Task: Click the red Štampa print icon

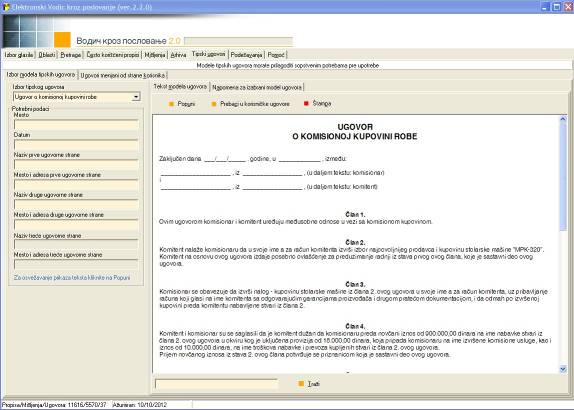Action: pos(306,104)
